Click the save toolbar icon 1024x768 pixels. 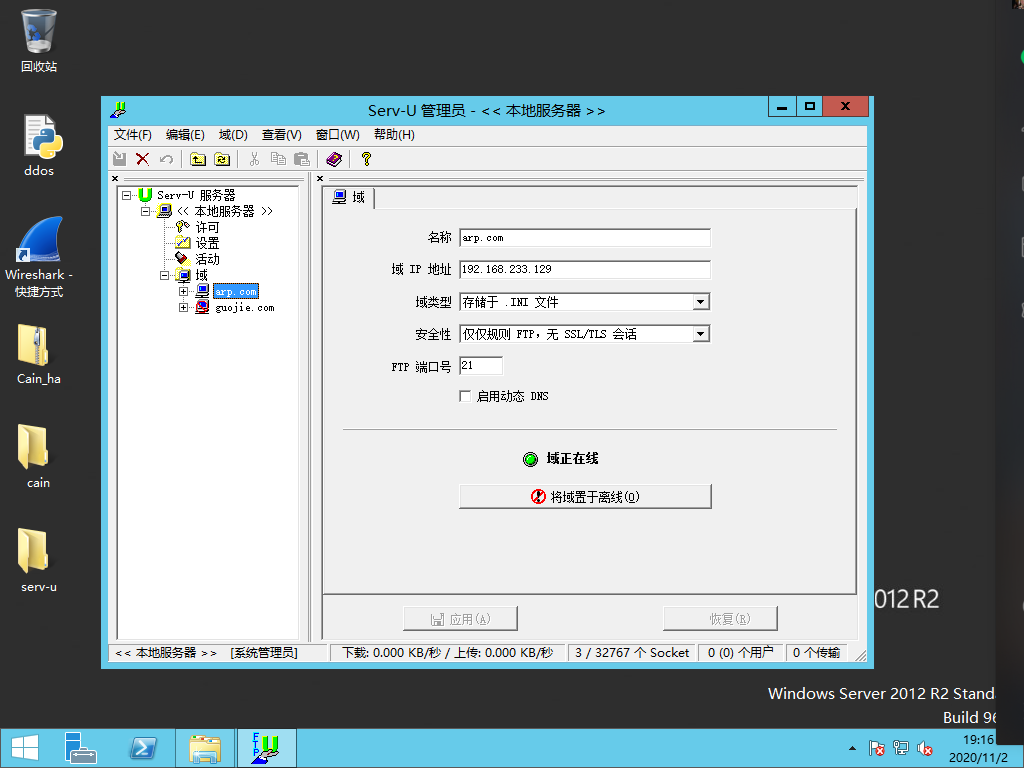120,159
